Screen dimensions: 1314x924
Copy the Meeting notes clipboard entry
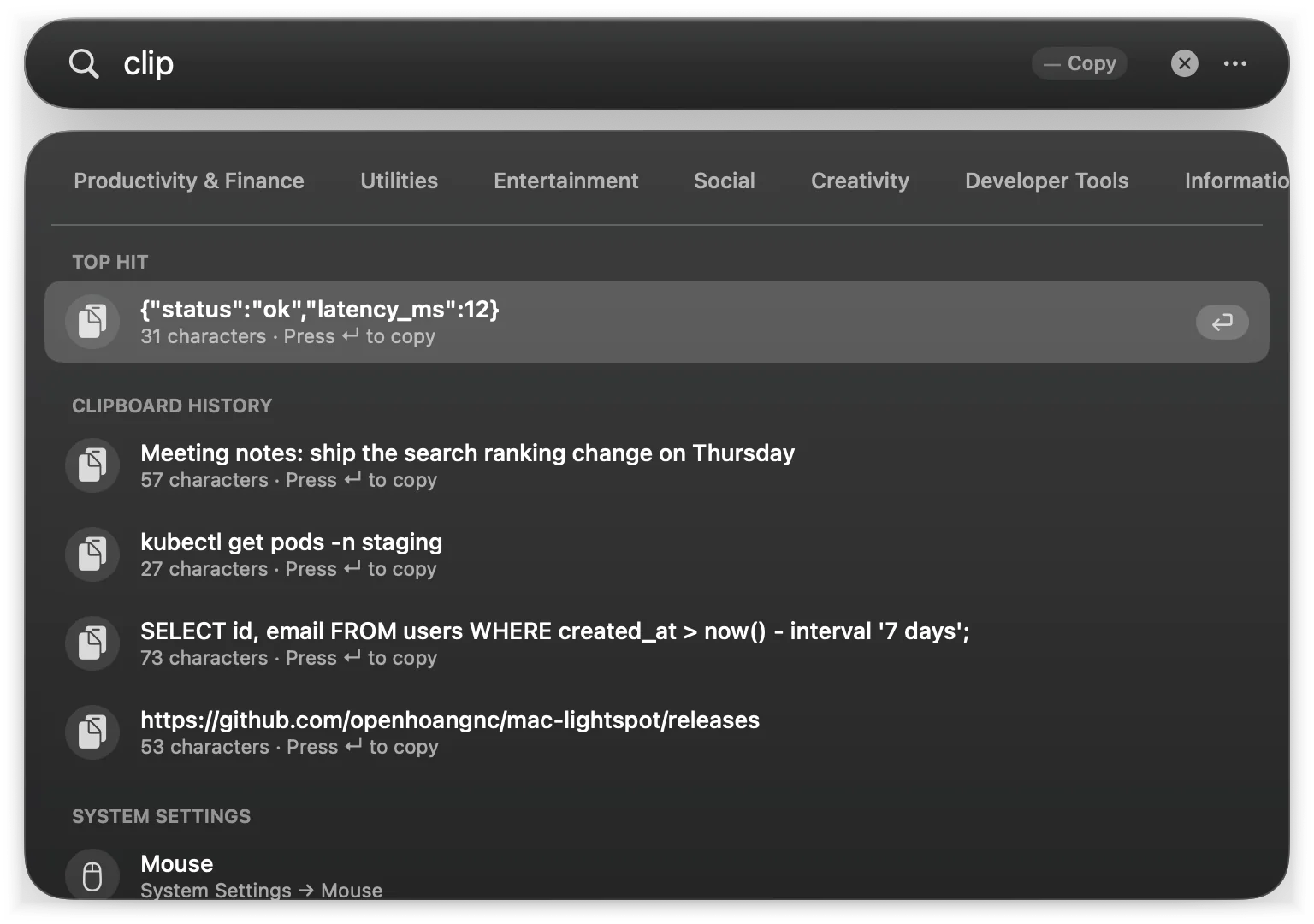(657, 465)
